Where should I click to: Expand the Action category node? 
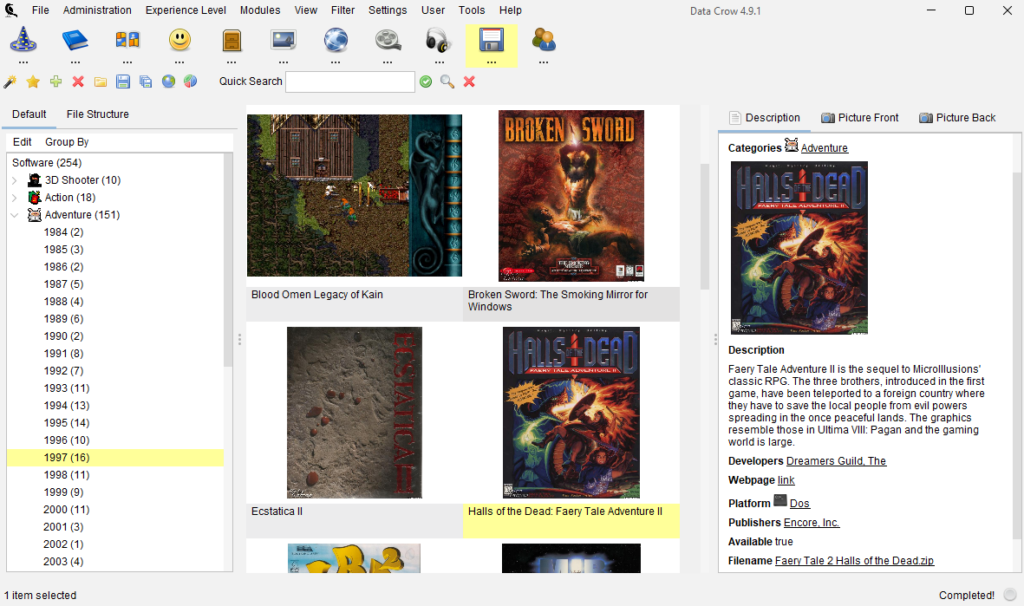tap(14, 197)
